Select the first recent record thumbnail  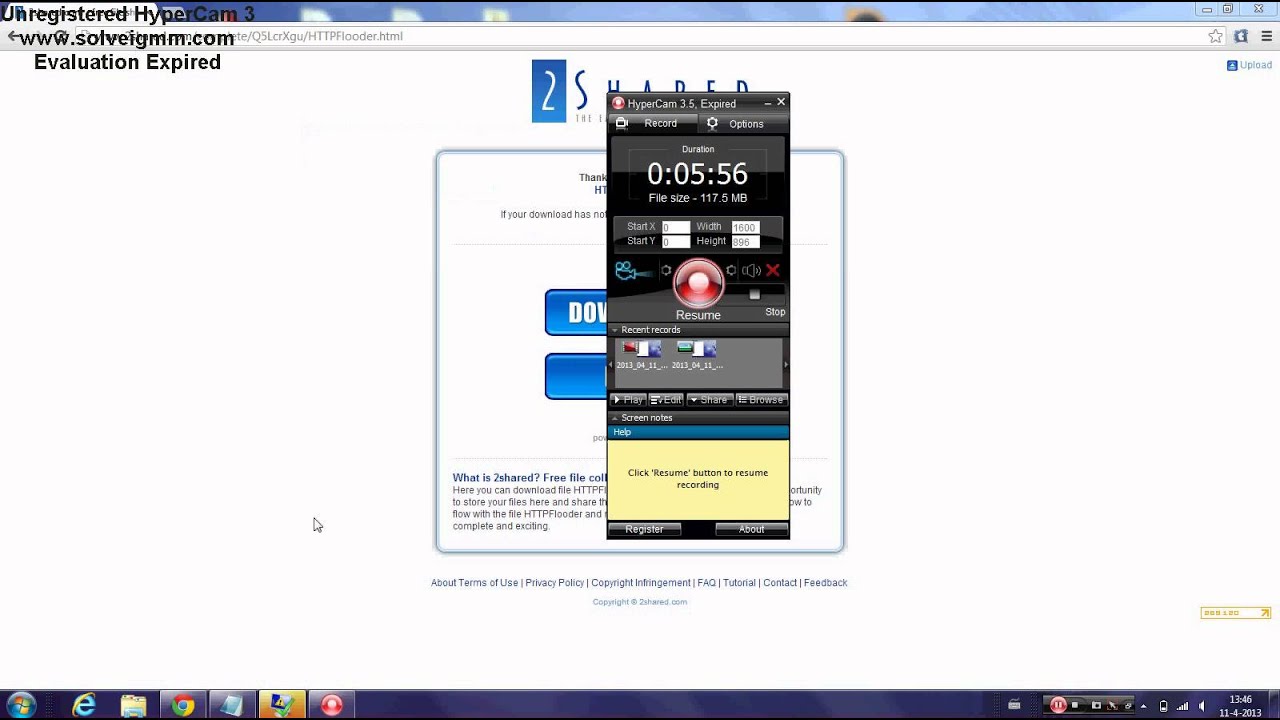[641, 349]
